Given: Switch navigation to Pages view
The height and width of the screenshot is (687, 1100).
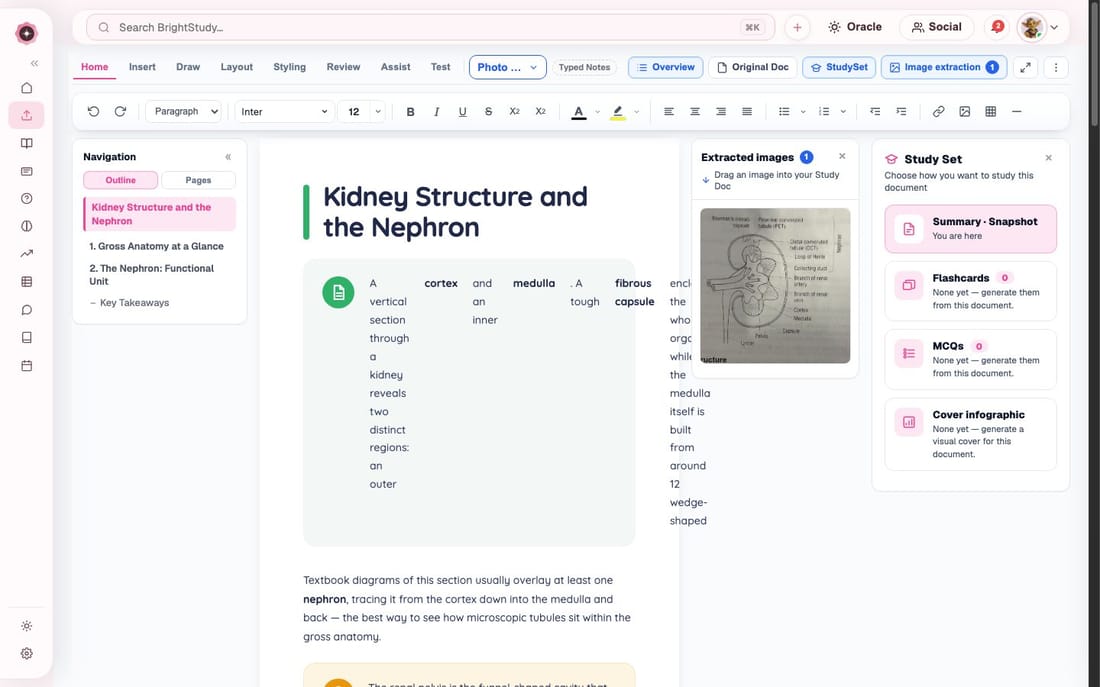Looking at the screenshot, I should point(199,180).
